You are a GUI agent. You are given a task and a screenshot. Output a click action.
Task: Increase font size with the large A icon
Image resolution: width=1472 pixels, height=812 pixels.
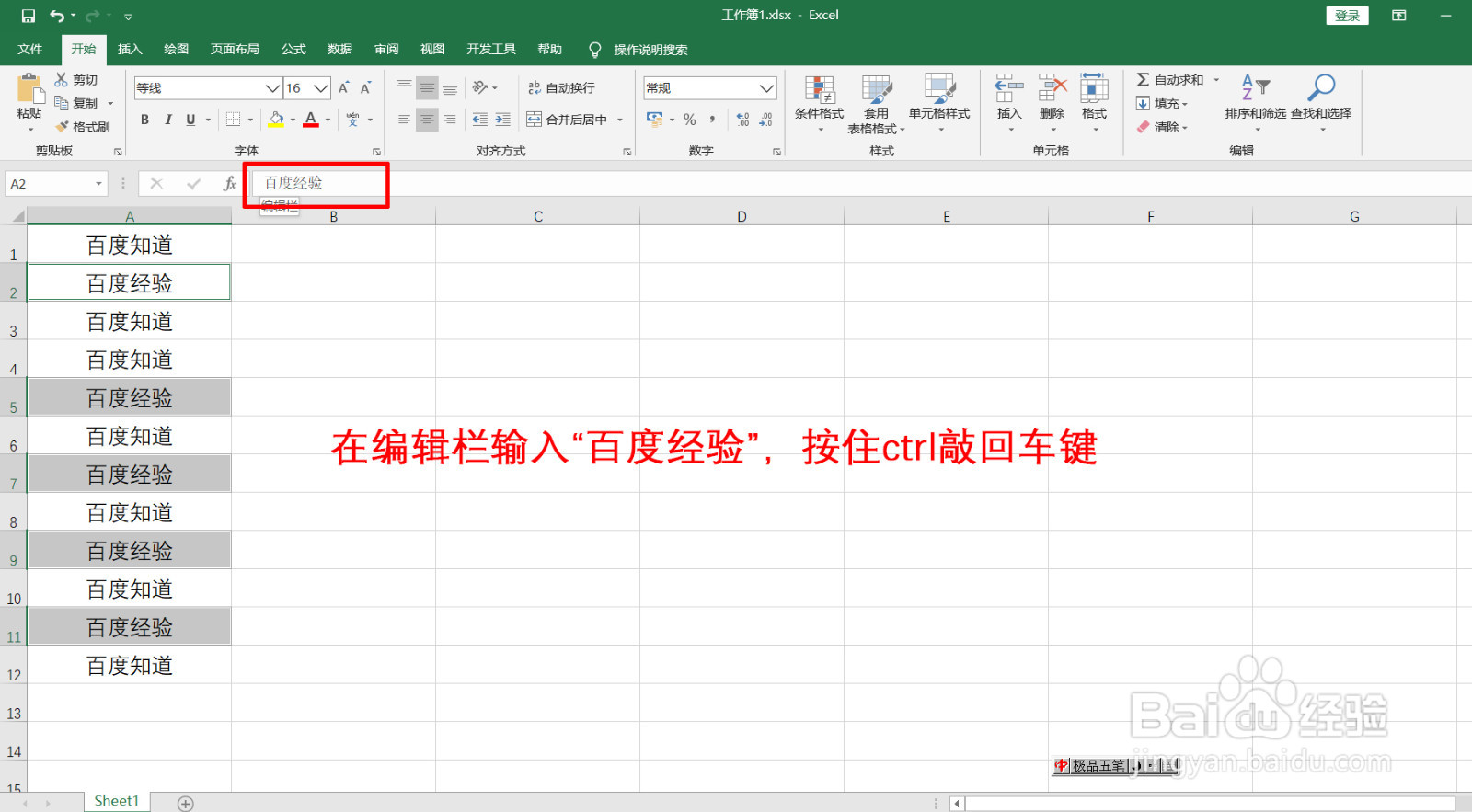343,88
